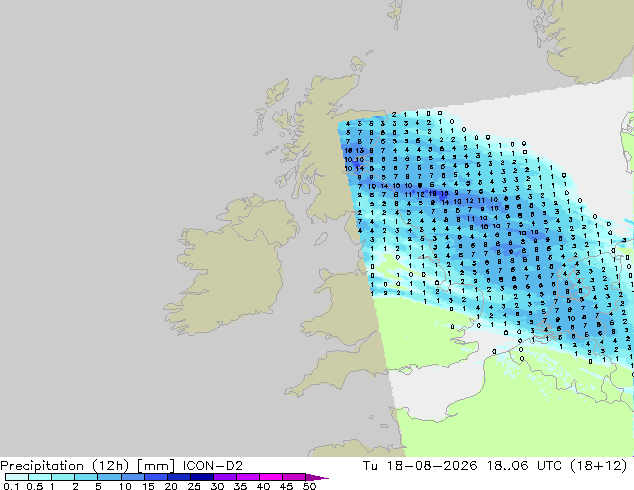Select the 2–5 mm legend color swatch
Image resolution: width=634 pixels, height=490 pixels.
pos(86,477)
